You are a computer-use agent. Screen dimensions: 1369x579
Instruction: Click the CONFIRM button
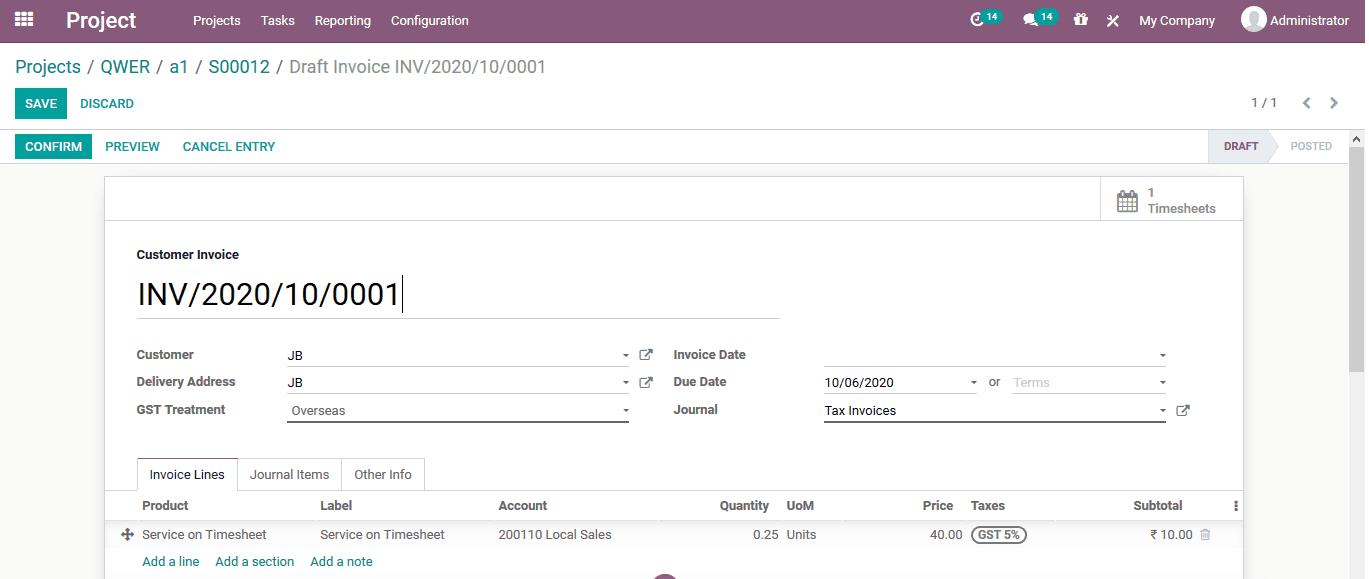53,146
